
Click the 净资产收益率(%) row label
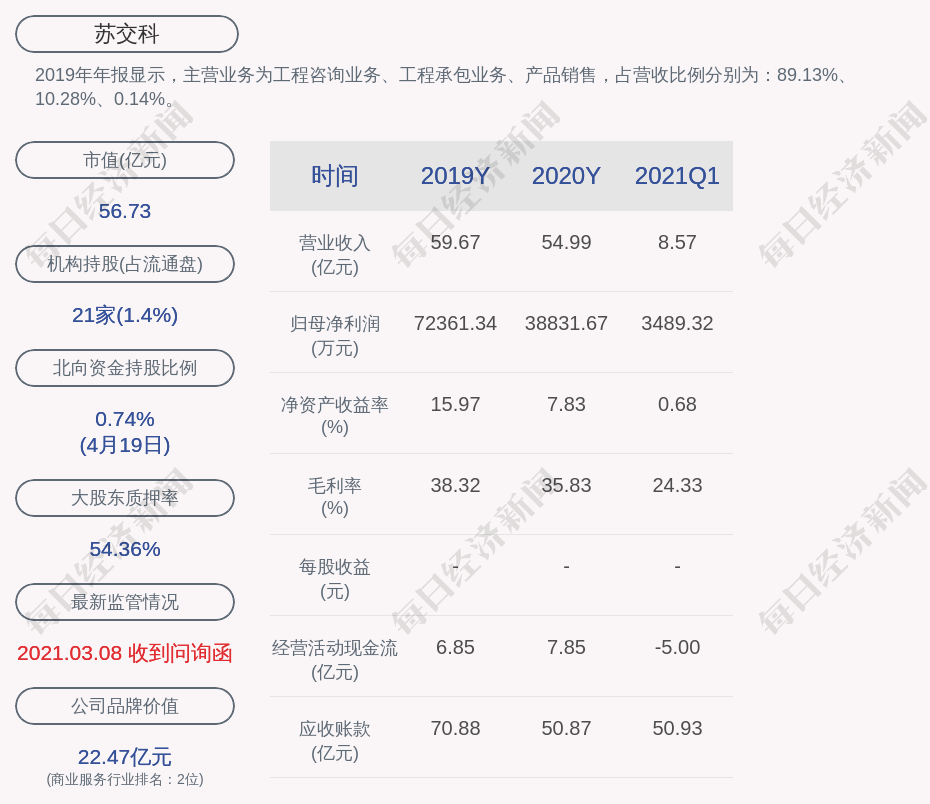click(x=335, y=416)
